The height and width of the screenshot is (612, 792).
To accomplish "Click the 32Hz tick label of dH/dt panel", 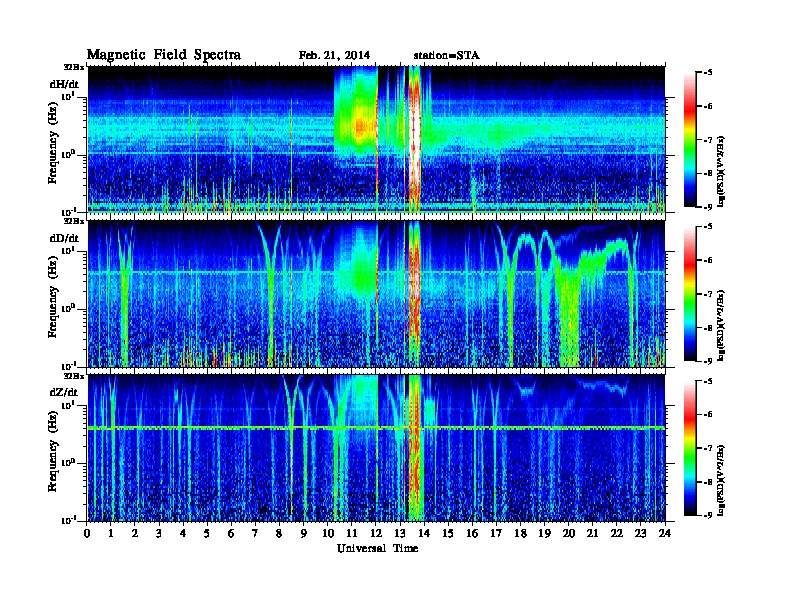I will tap(75, 67).
